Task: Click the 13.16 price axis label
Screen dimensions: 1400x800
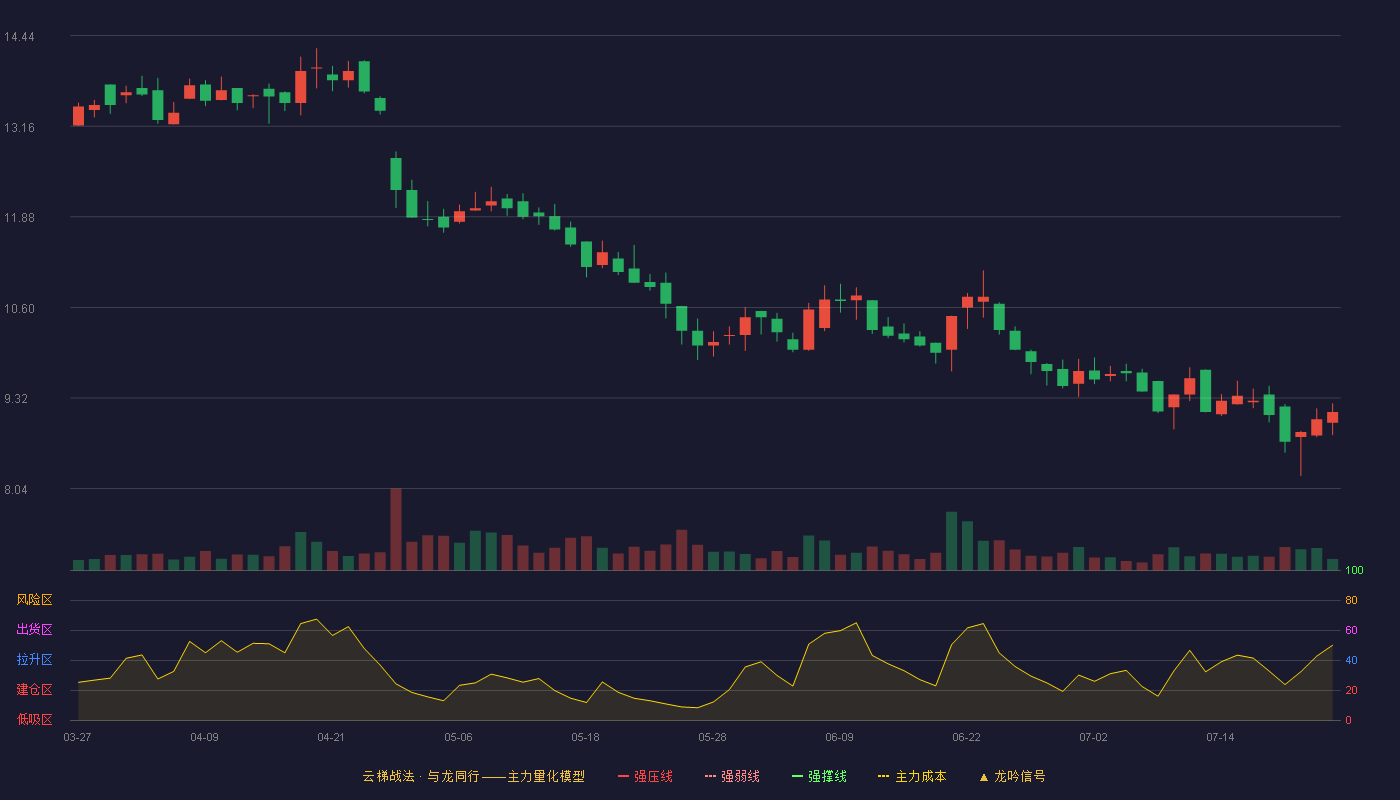Action: (x=19, y=128)
